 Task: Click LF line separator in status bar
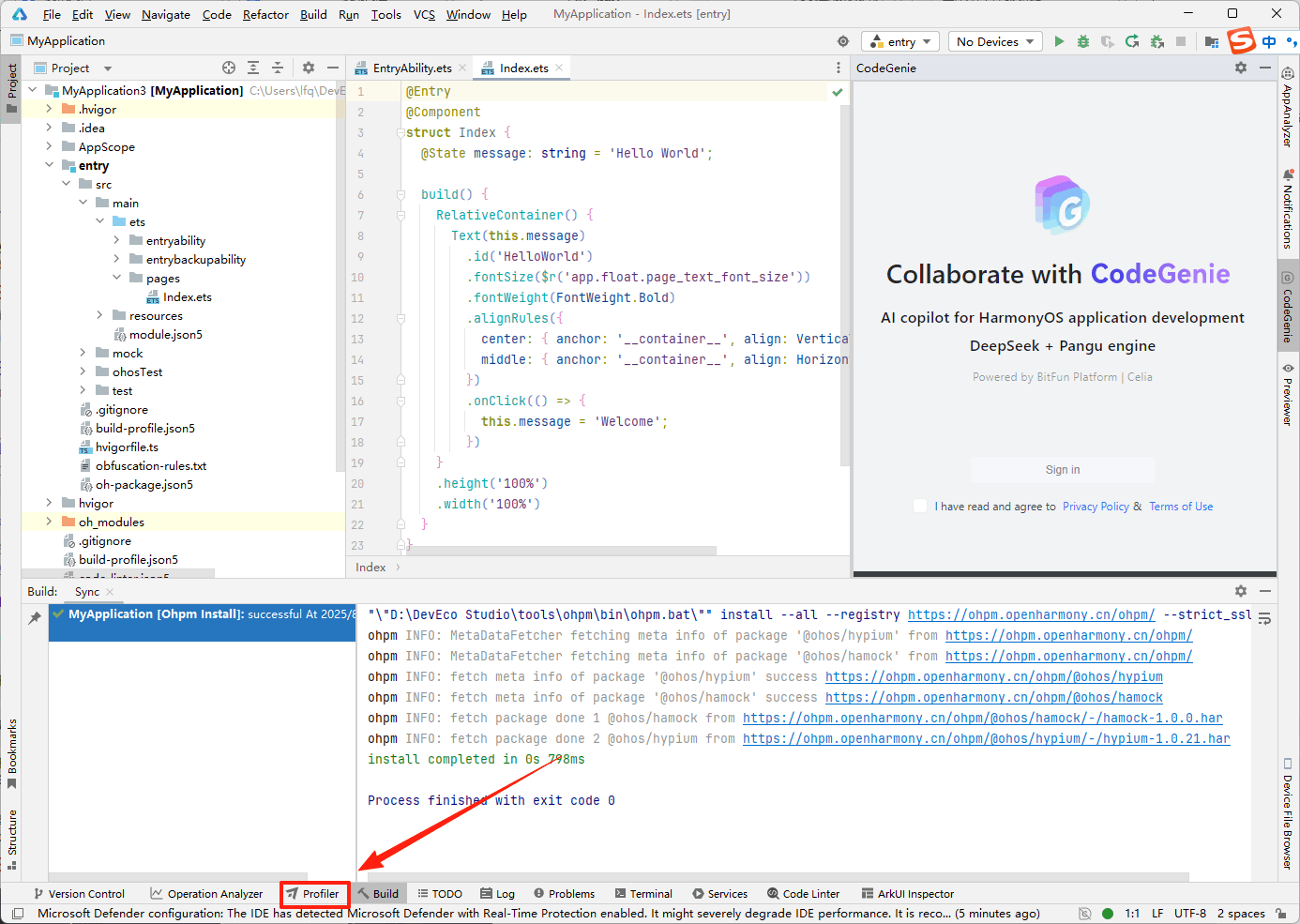(1157, 913)
